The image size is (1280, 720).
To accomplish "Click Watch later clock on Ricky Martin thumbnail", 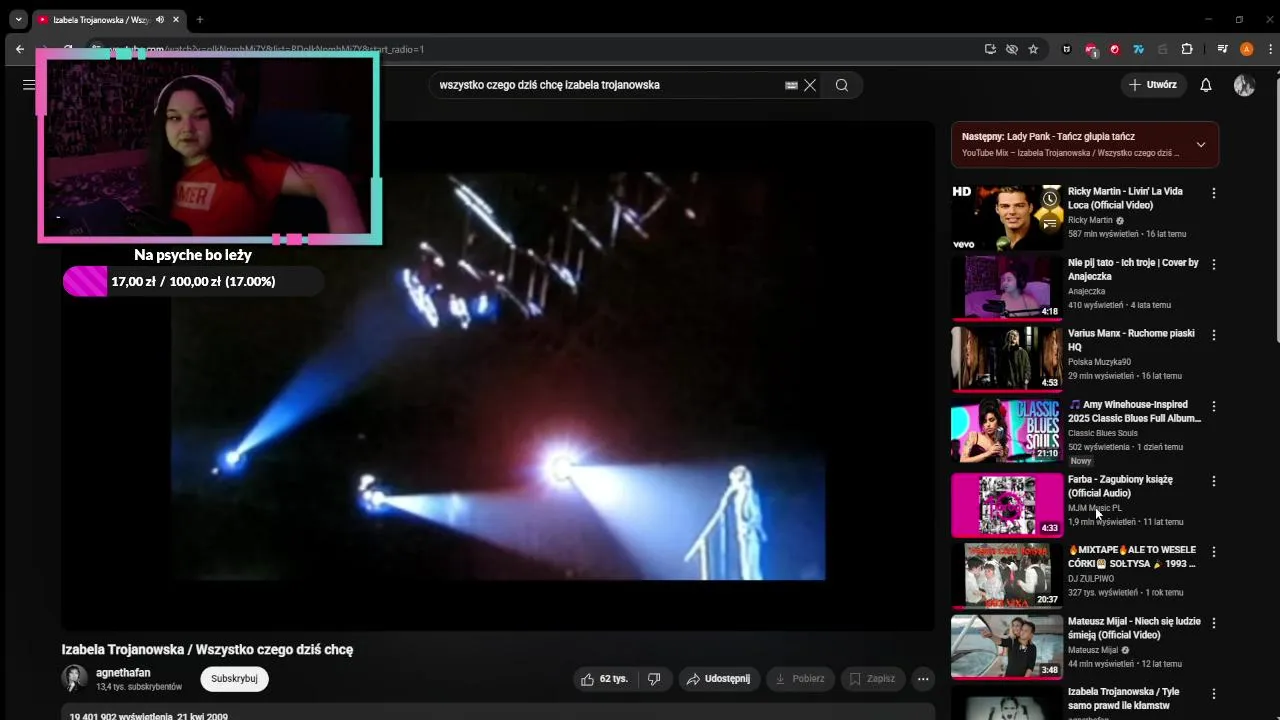I will click(1049, 199).
